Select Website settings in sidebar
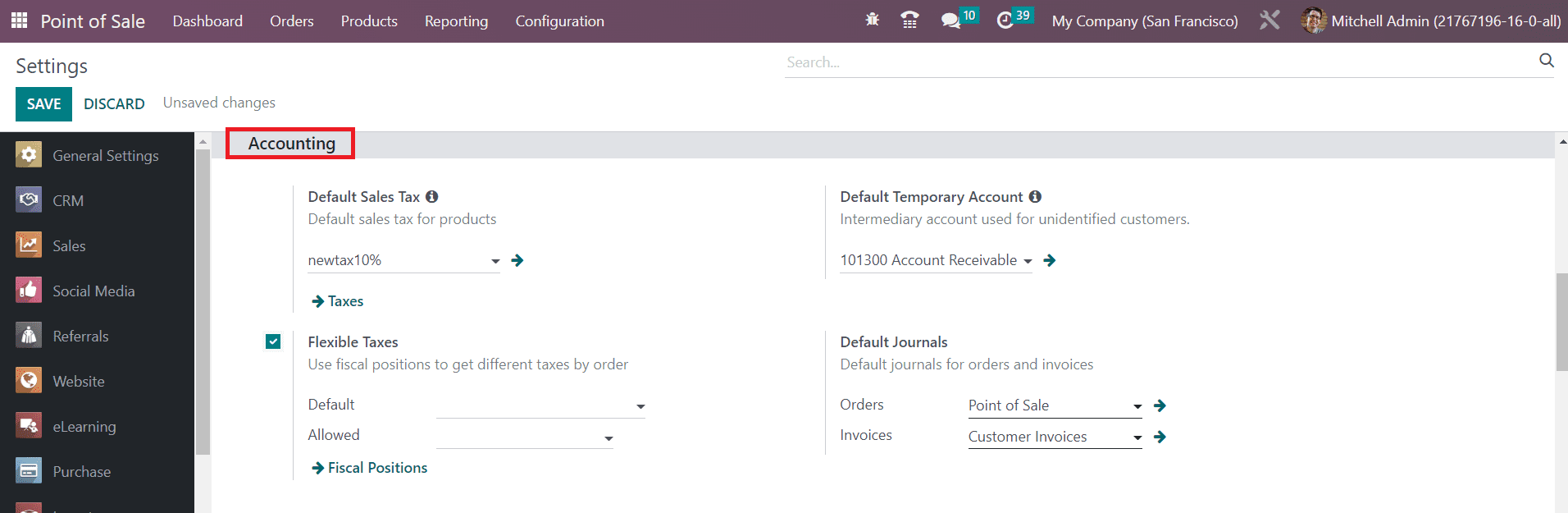This screenshot has height=513, width=1568. pos(97,381)
